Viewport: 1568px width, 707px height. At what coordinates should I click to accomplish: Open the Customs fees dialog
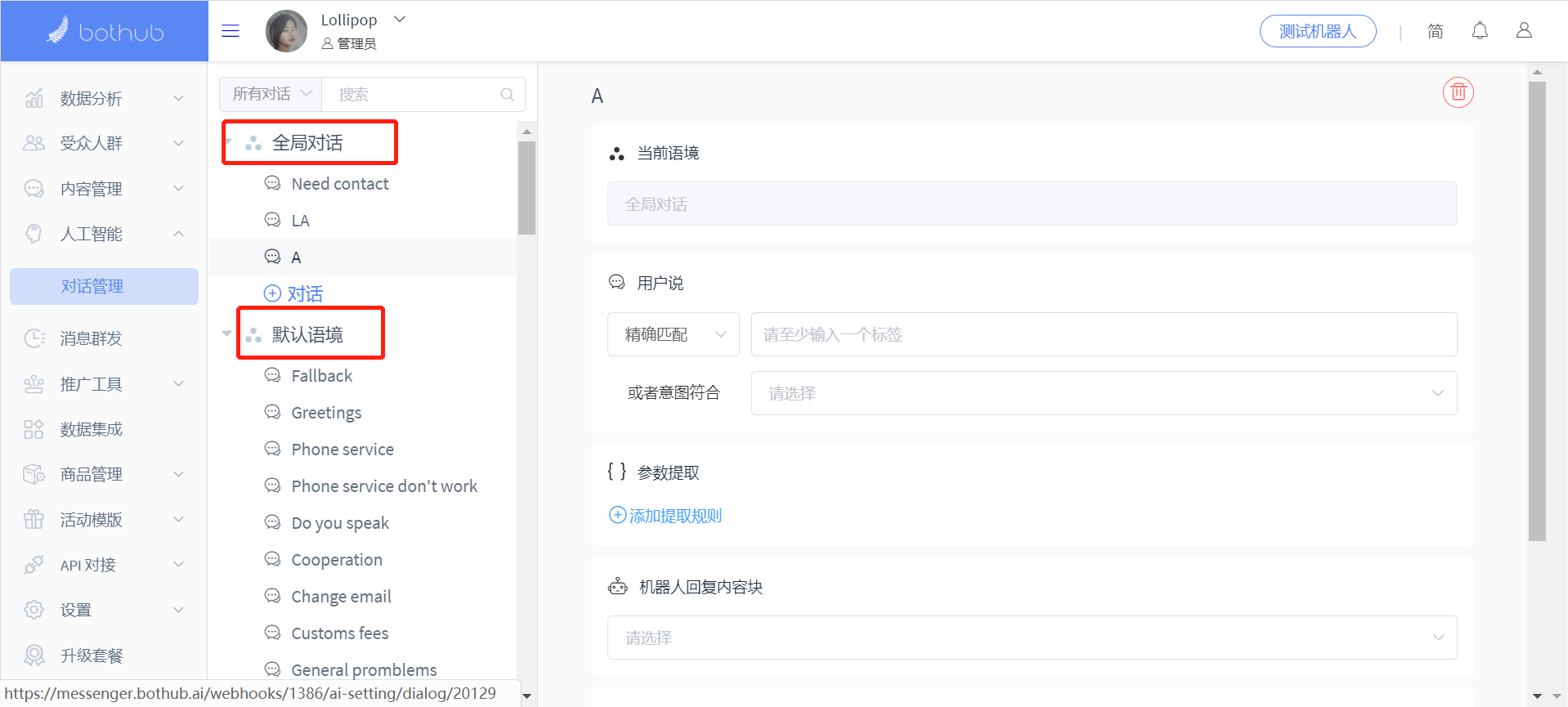(x=340, y=633)
